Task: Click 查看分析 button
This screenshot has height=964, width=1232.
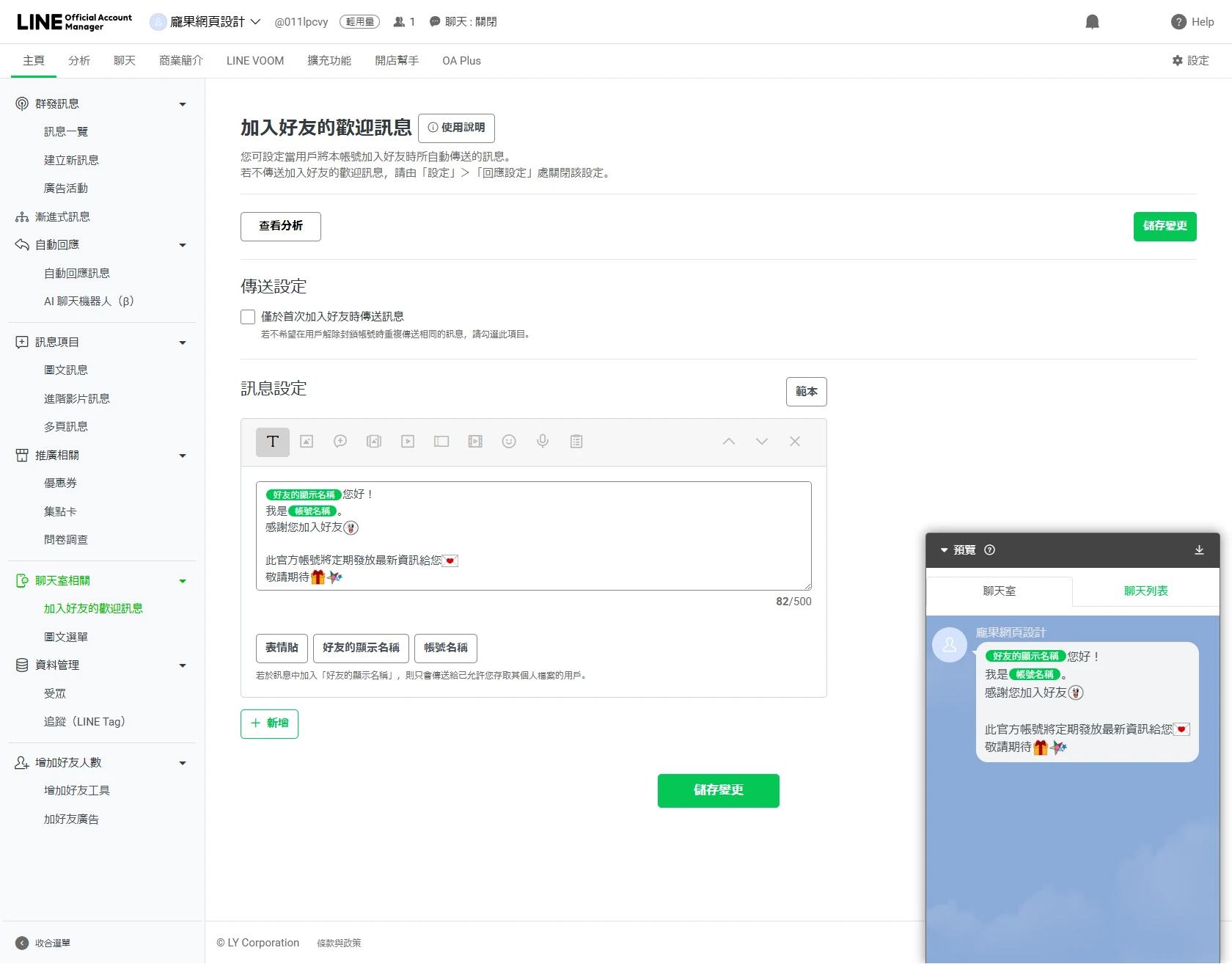Action: [x=281, y=226]
